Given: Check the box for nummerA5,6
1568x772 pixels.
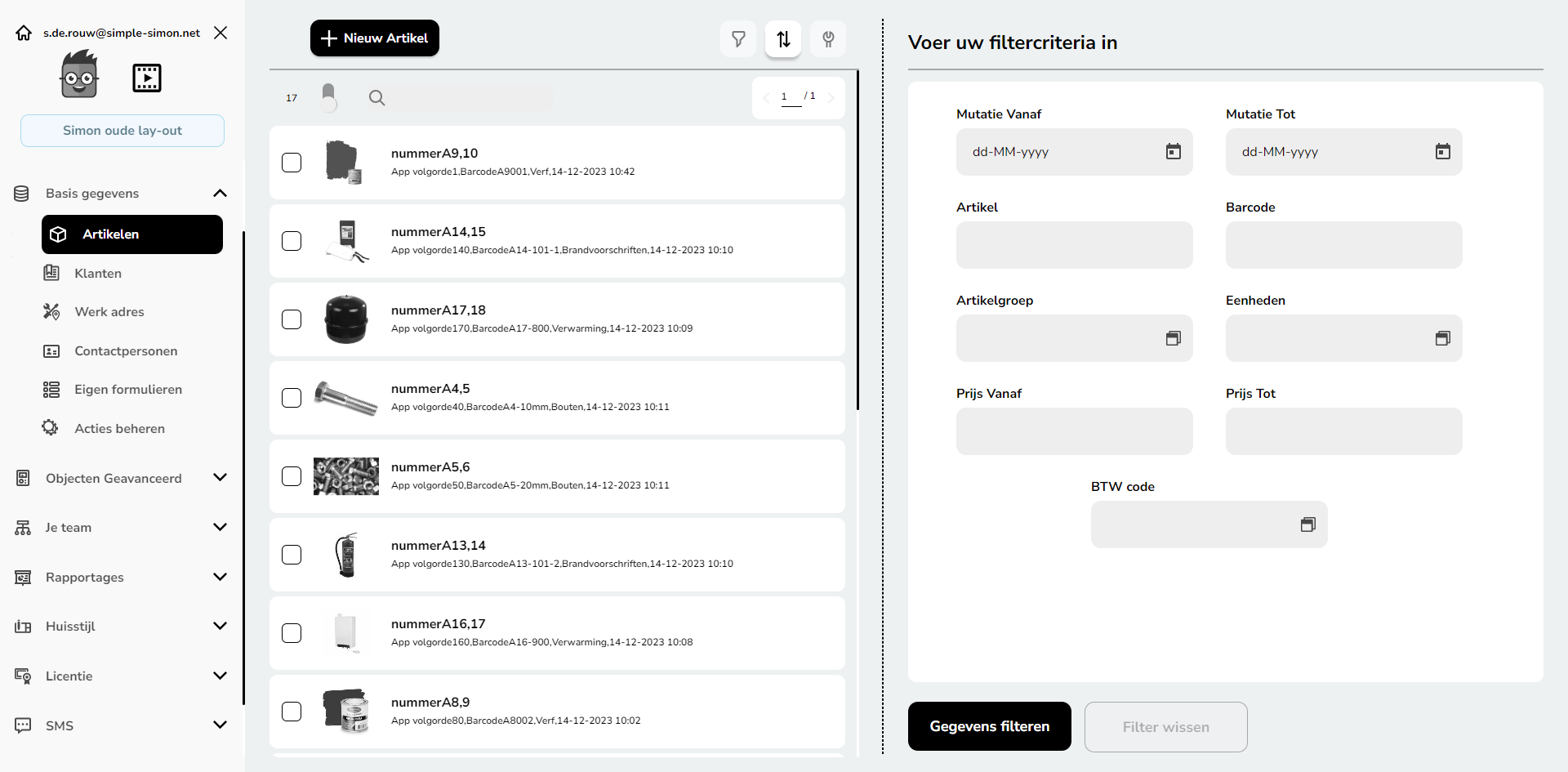Looking at the screenshot, I should (292, 476).
